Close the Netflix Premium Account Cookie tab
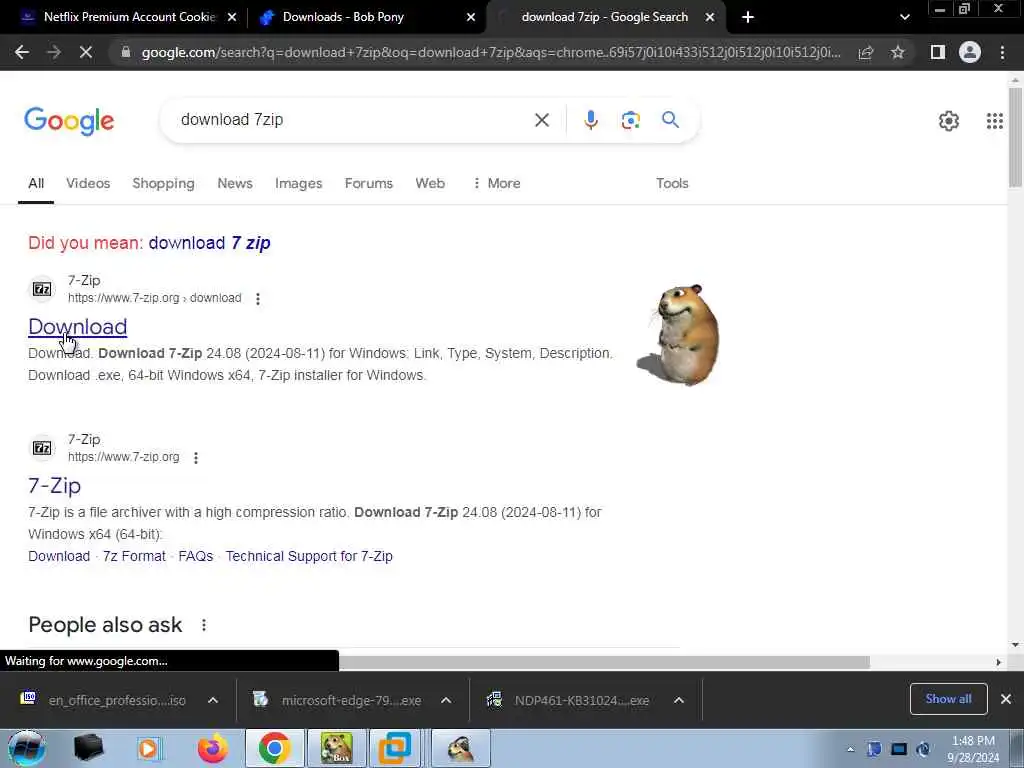 tap(232, 17)
